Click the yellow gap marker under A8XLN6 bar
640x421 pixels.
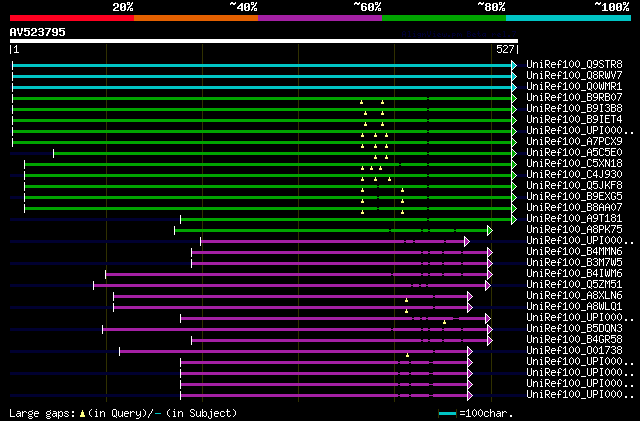[406, 301]
